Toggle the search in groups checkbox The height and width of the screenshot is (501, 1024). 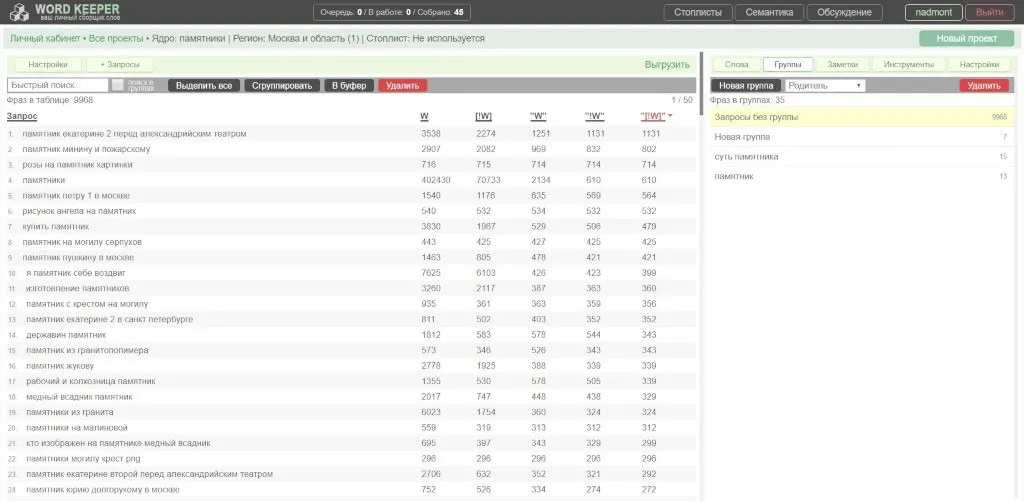coord(118,85)
